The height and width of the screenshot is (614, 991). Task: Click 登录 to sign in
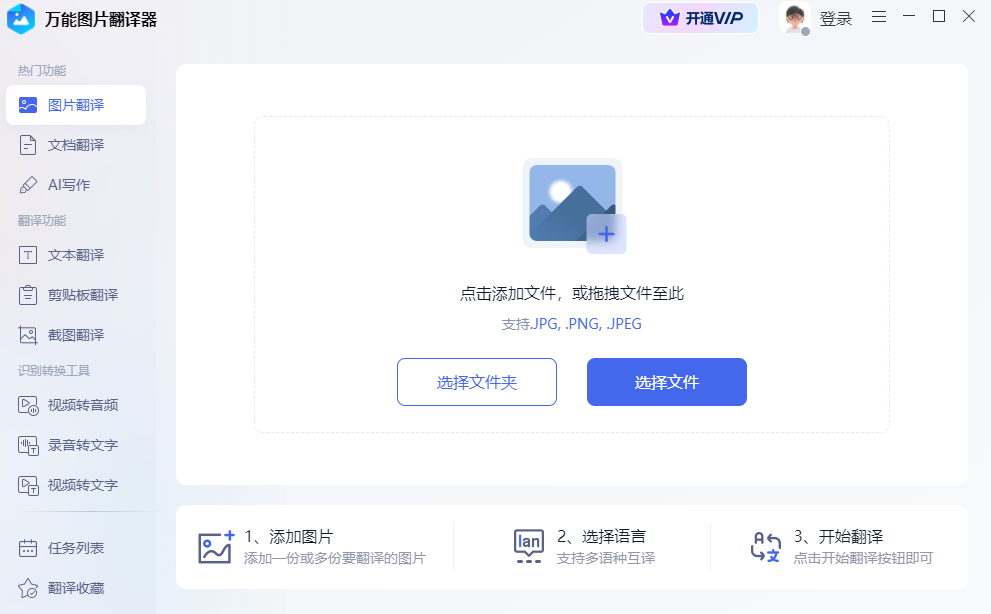pos(835,19)
